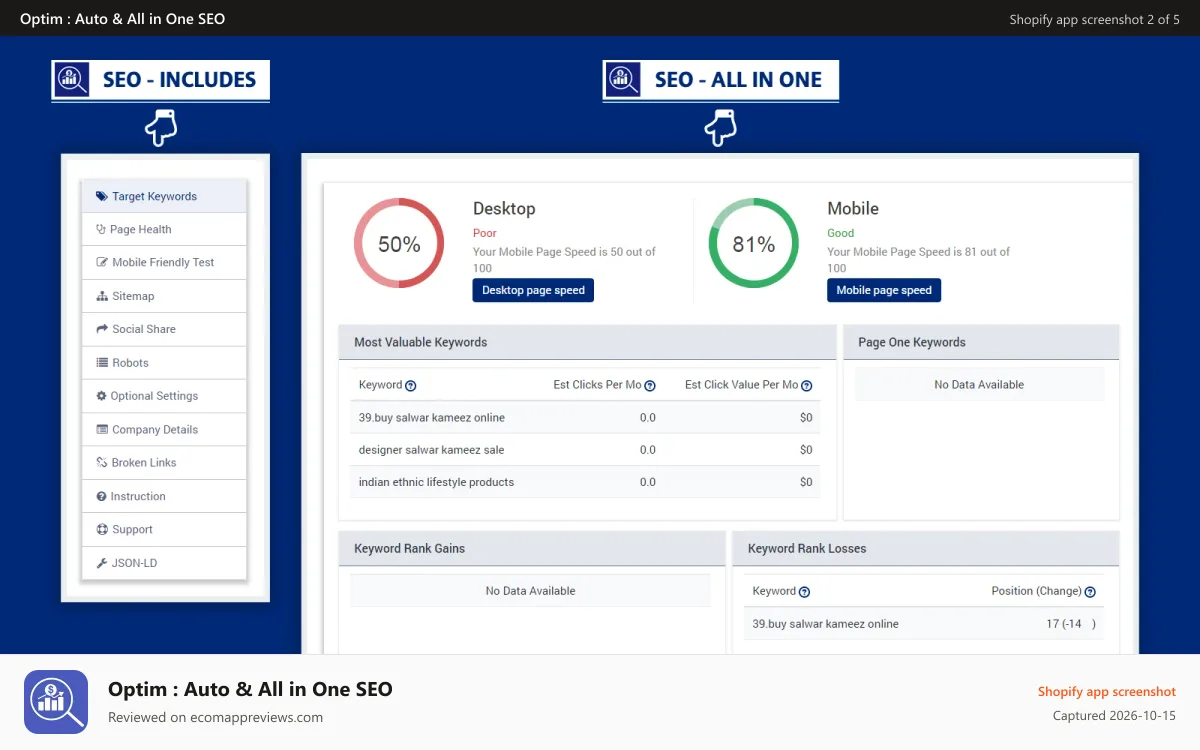The height and width of the screenshot is (750, 1200).
Task: Click help icon next to Est Clicks Per Mo
Action: click(650, 385)
